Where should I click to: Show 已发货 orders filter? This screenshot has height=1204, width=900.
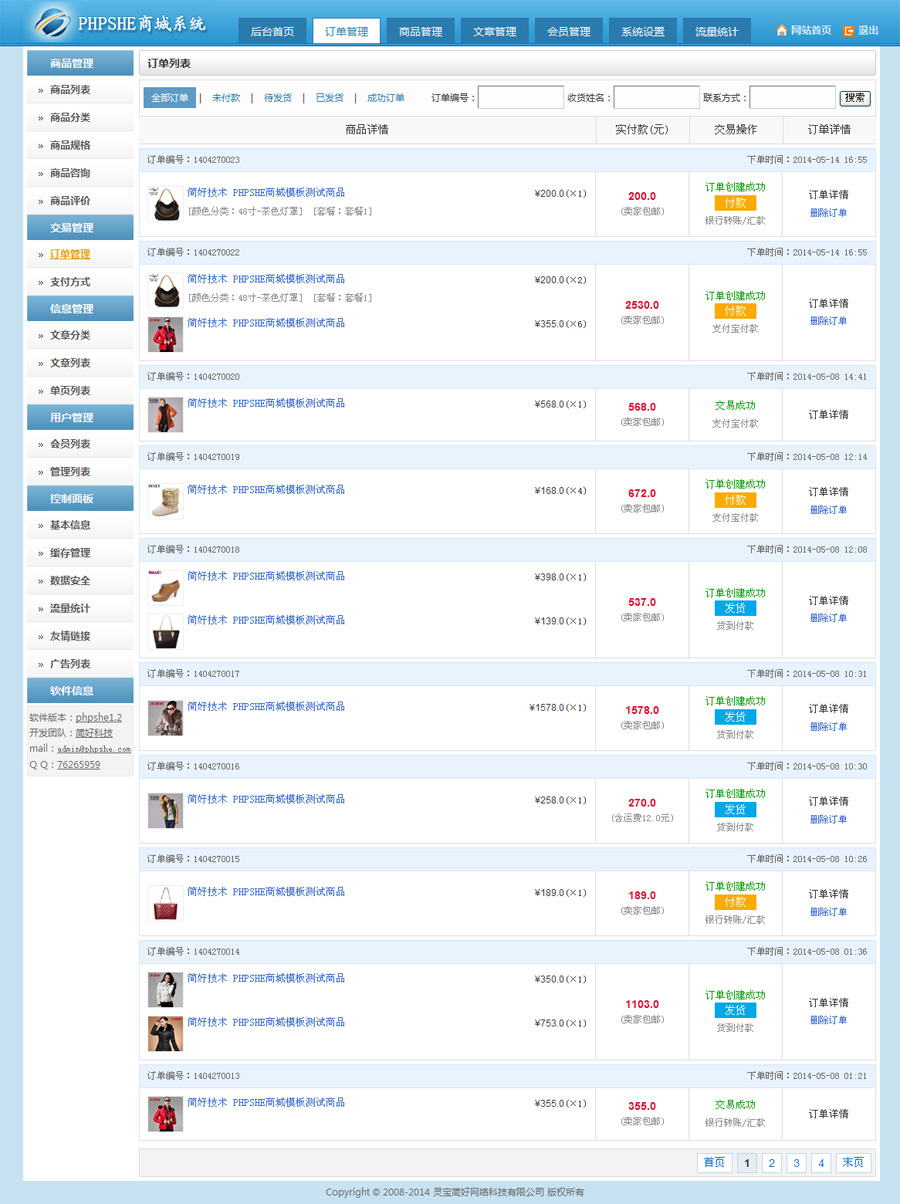(329, 98)
